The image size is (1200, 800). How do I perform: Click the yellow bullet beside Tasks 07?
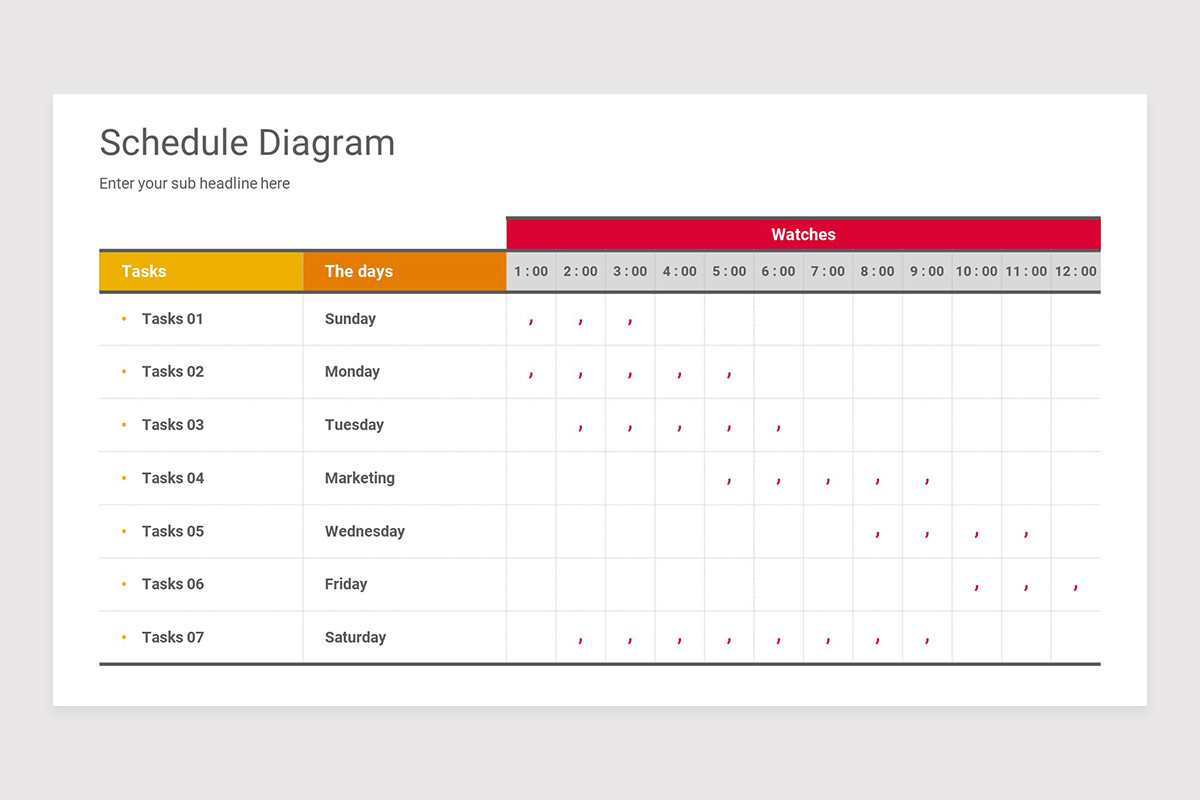point(124,637)
